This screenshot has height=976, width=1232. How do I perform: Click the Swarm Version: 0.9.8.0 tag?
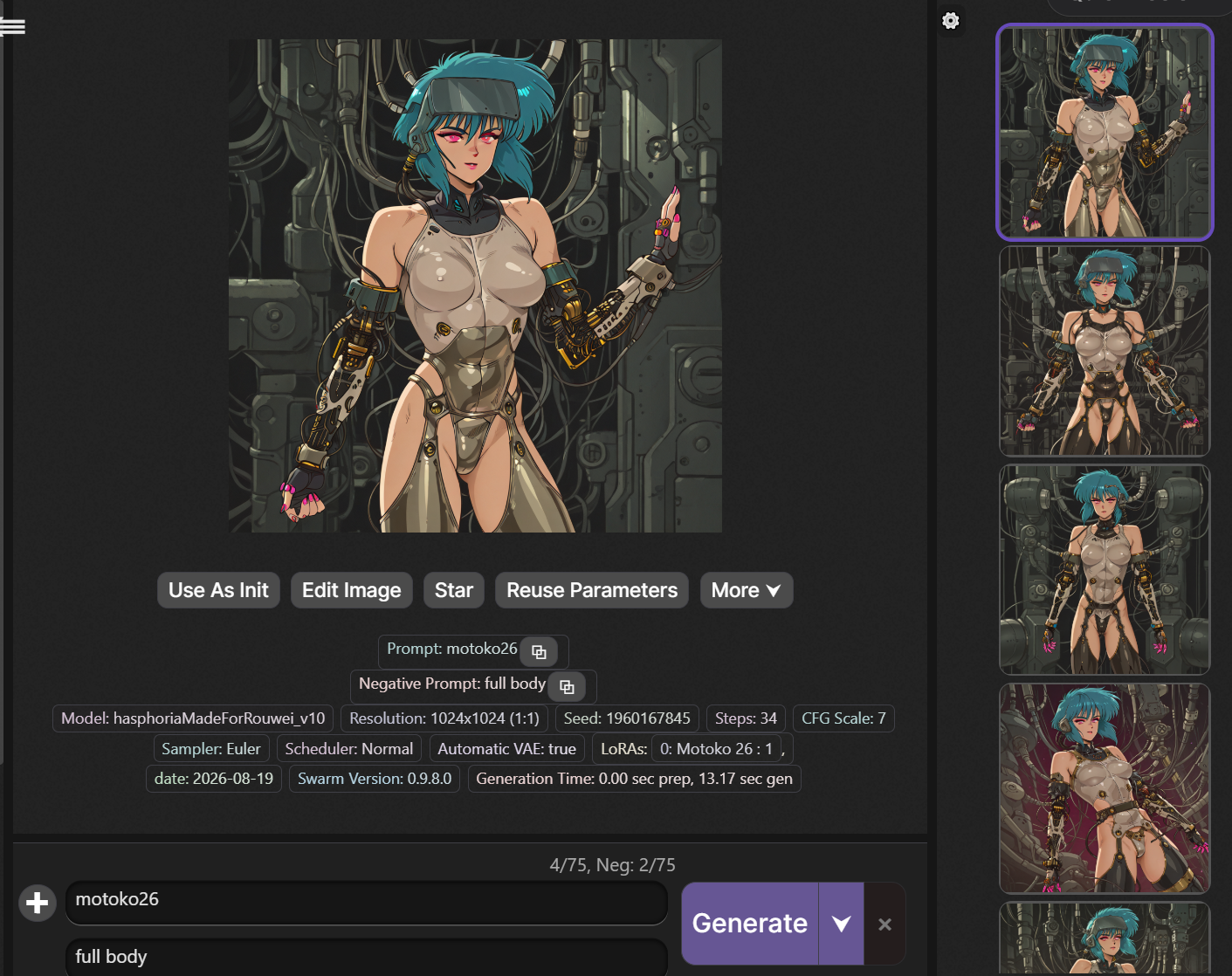point(375,779)
